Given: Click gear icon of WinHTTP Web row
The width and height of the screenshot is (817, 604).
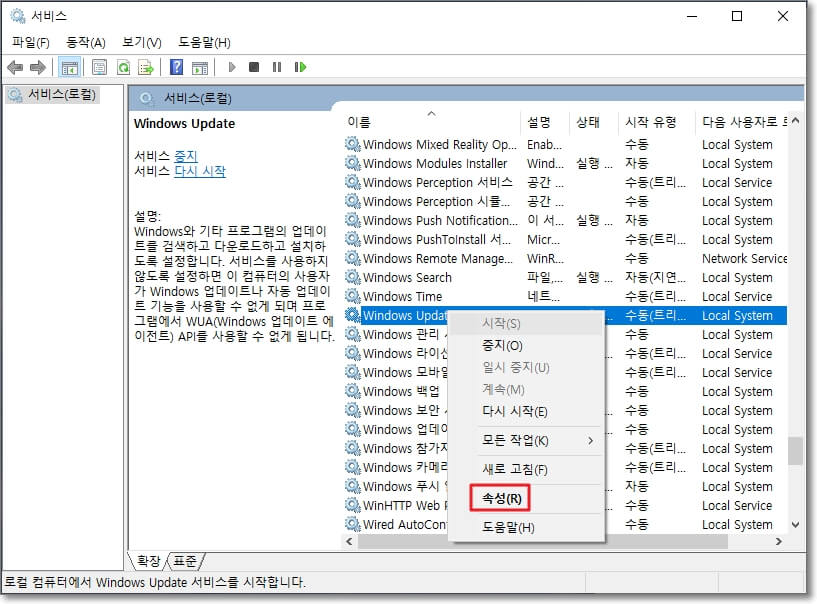Looking at the screenshot, I should [x=353, y=505].
